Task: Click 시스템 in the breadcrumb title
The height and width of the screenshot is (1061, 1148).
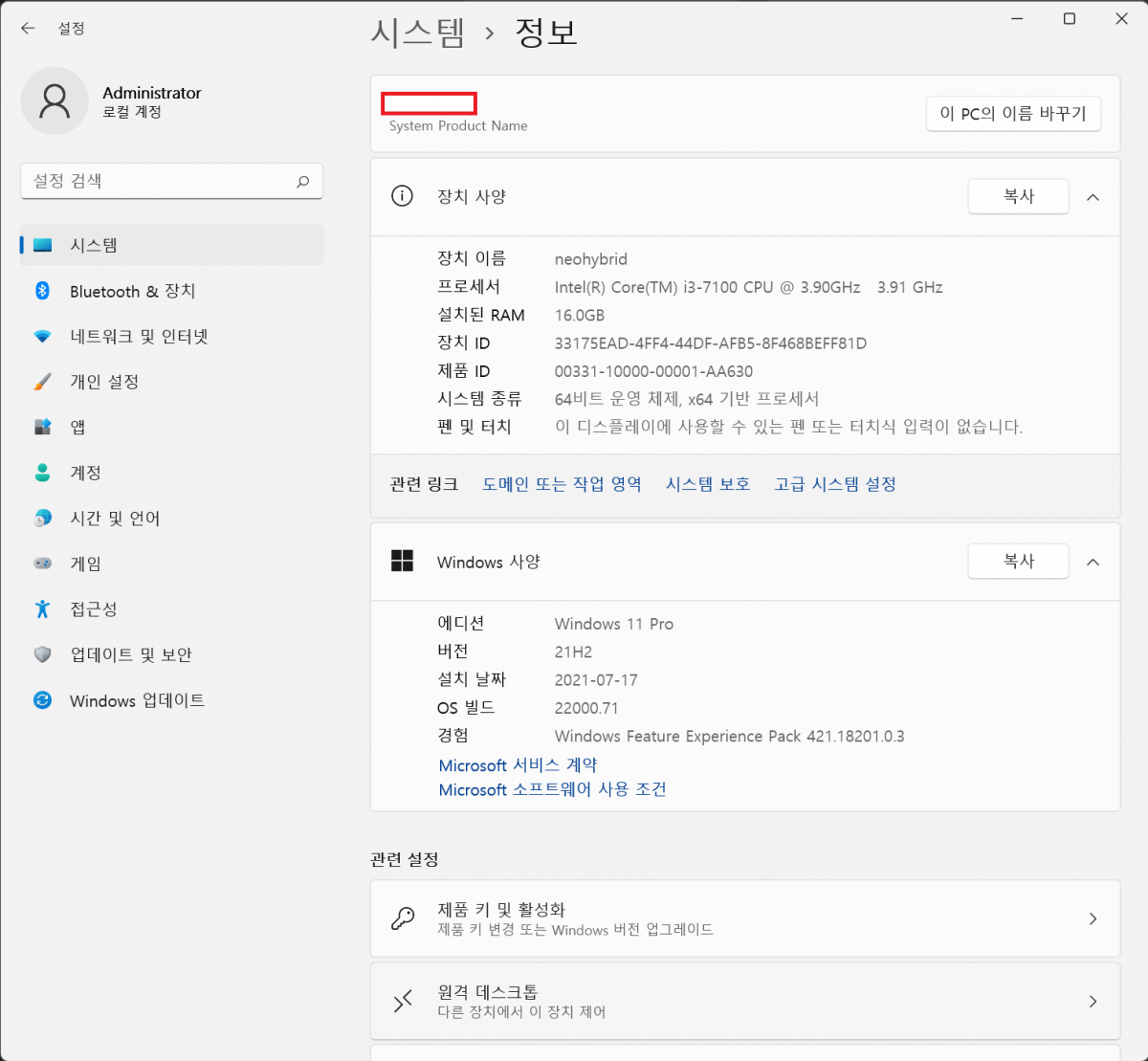Action: [x=417, y=33]
